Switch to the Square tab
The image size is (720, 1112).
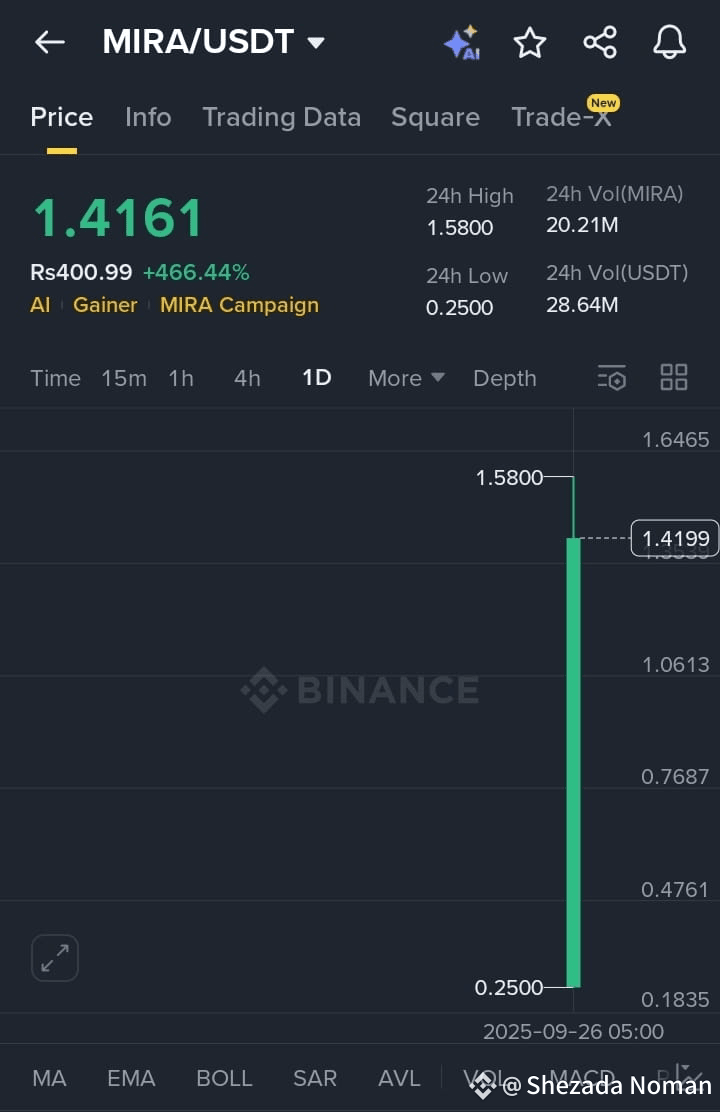(436, 117)
